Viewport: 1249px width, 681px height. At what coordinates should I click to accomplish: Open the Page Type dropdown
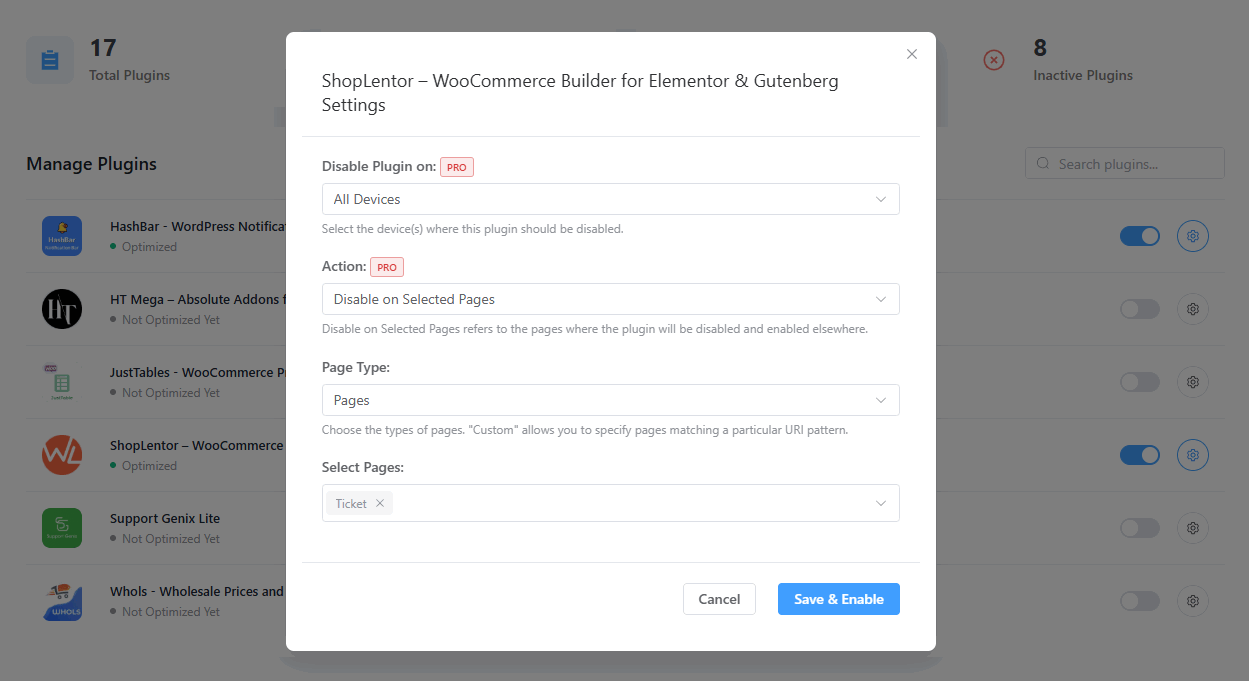610,400
